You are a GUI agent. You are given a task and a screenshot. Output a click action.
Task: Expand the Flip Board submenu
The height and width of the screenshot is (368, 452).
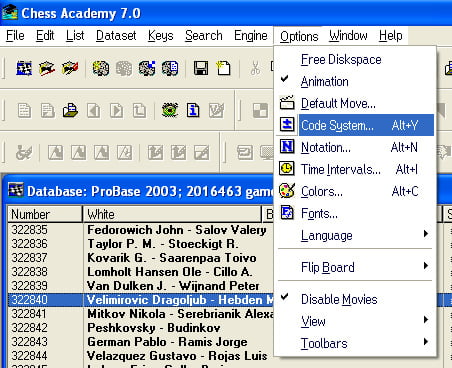pos(355,267)
